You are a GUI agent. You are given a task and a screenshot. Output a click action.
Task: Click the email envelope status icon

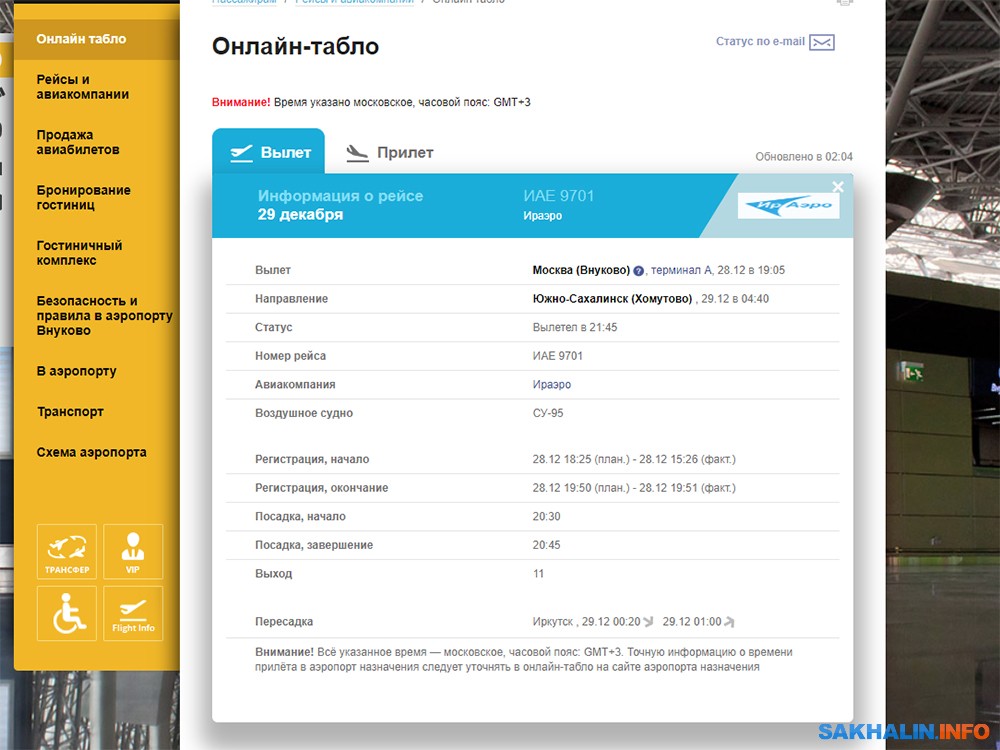point(822,42)
